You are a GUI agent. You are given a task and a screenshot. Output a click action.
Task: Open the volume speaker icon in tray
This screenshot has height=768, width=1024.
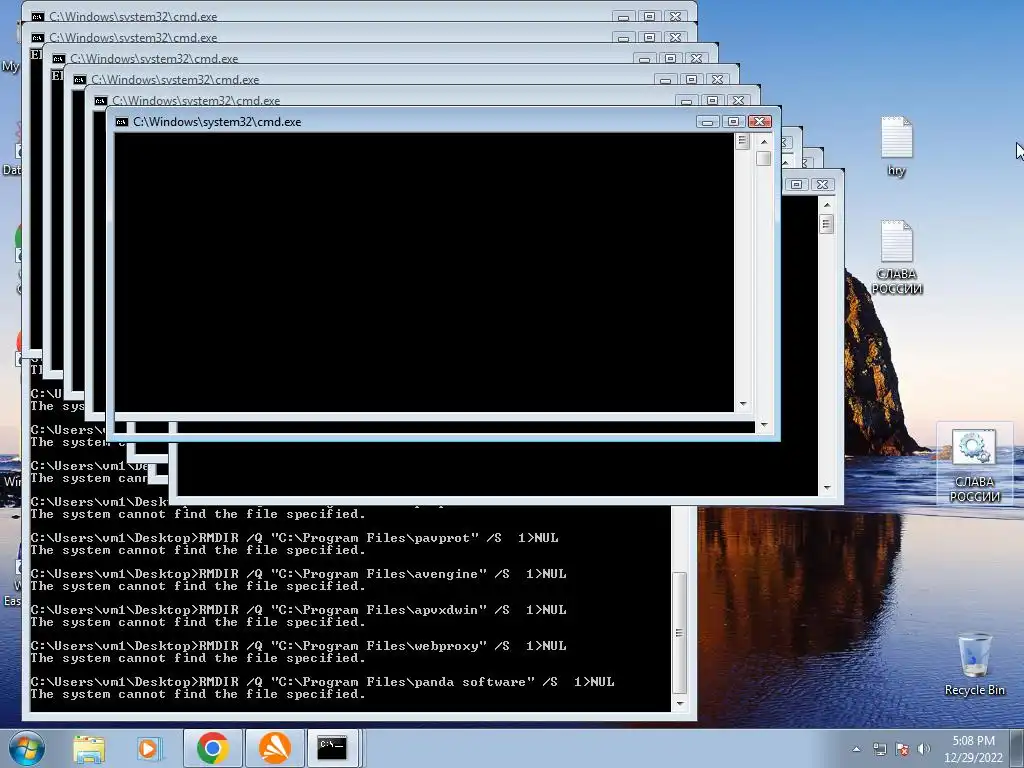tap(923, 750)
